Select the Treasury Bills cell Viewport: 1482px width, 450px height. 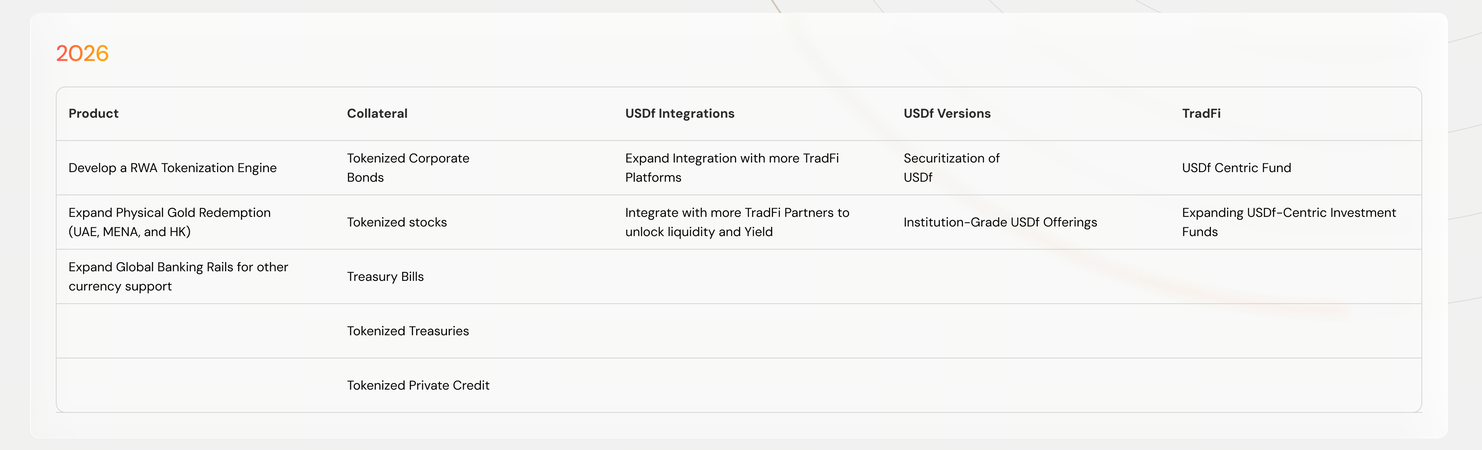[x=385, y=277]
